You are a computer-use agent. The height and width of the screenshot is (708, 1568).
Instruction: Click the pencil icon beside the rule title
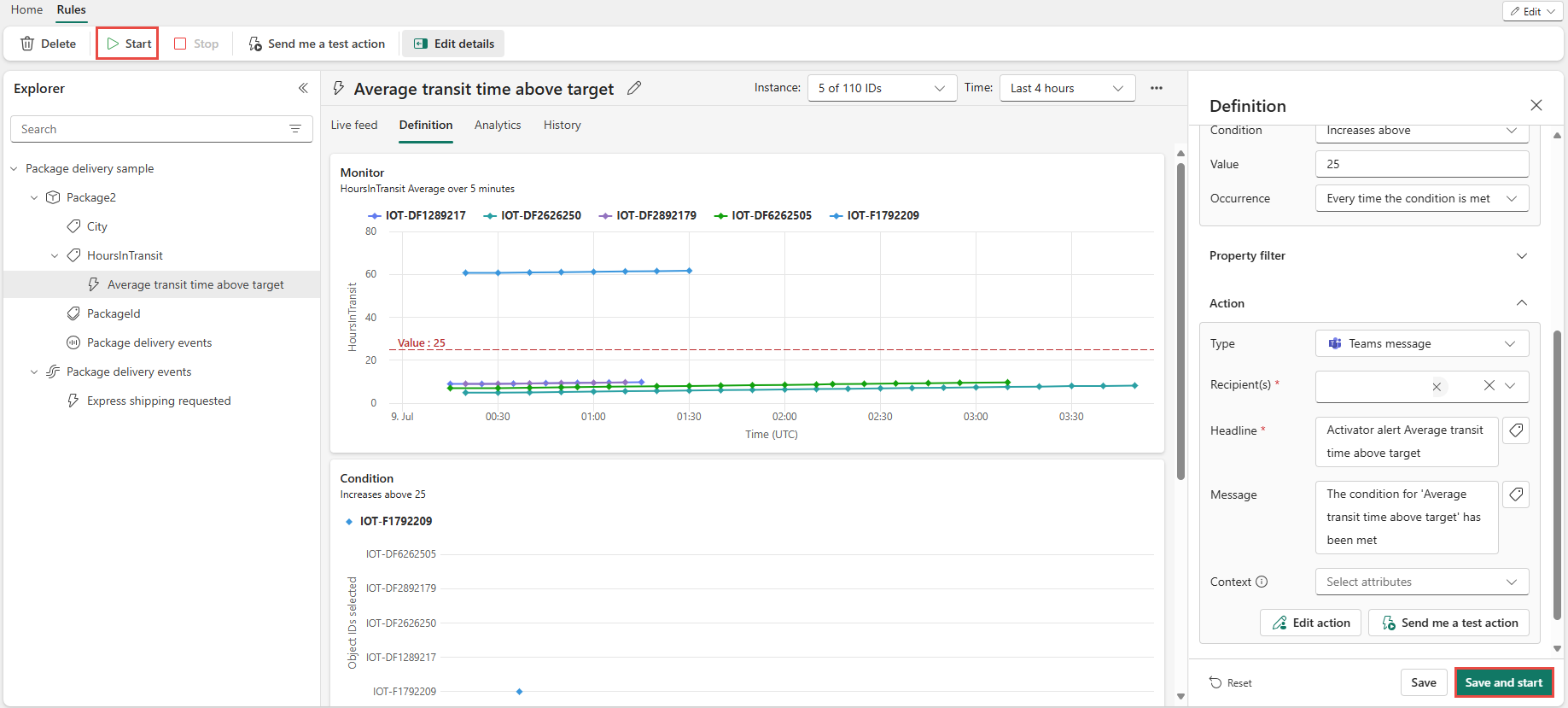coord(634,88)
